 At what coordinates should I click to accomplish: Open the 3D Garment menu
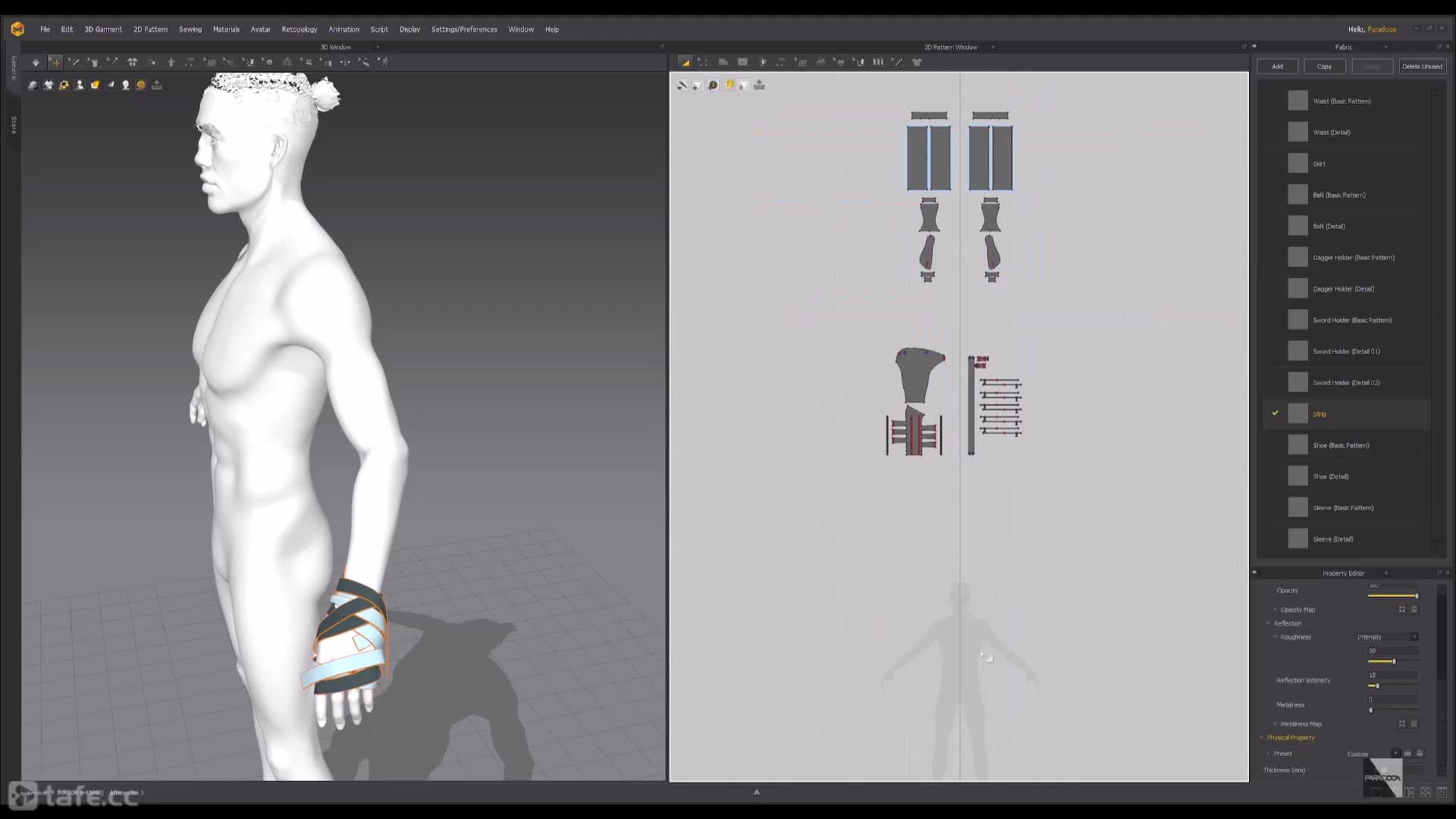(x=103, y=30)
